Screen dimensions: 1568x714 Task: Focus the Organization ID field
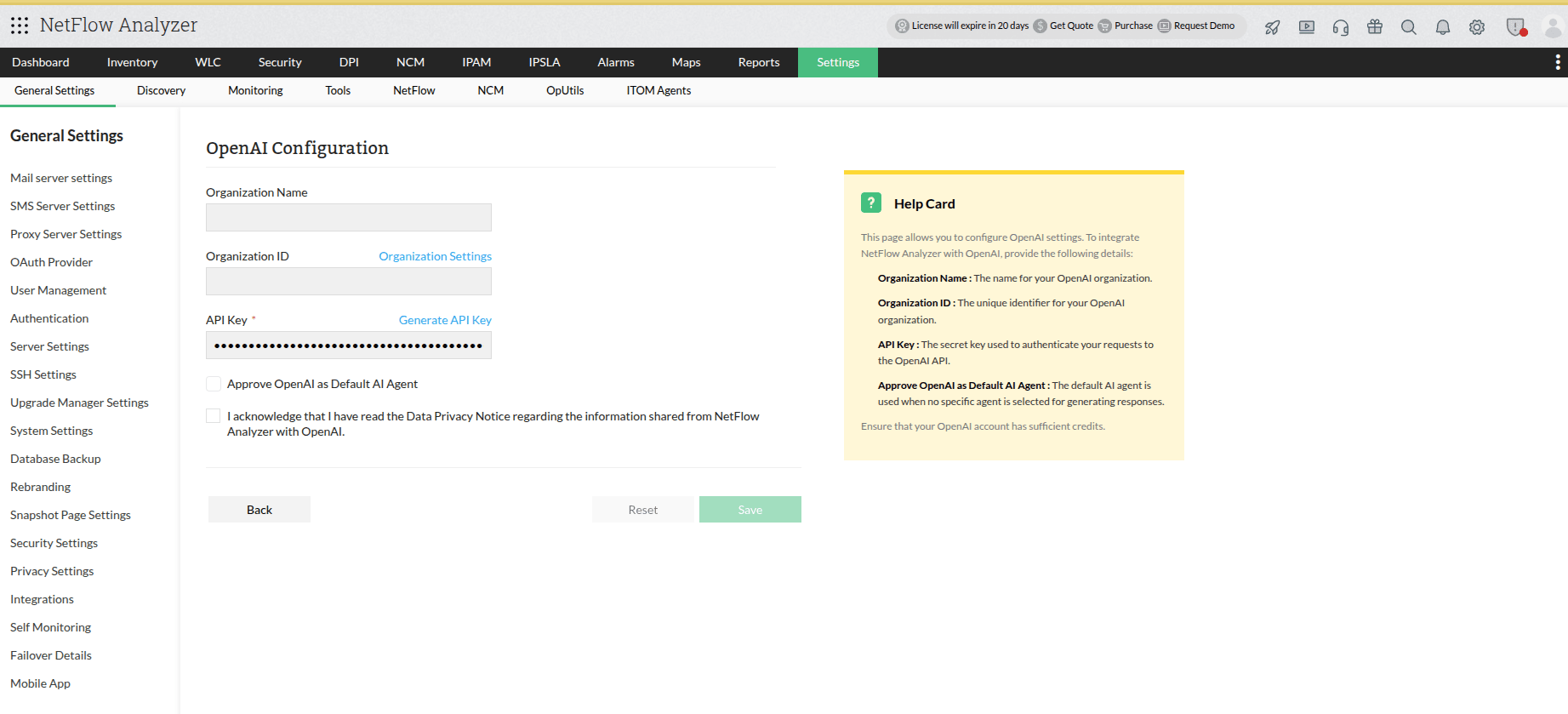[349, 281]
